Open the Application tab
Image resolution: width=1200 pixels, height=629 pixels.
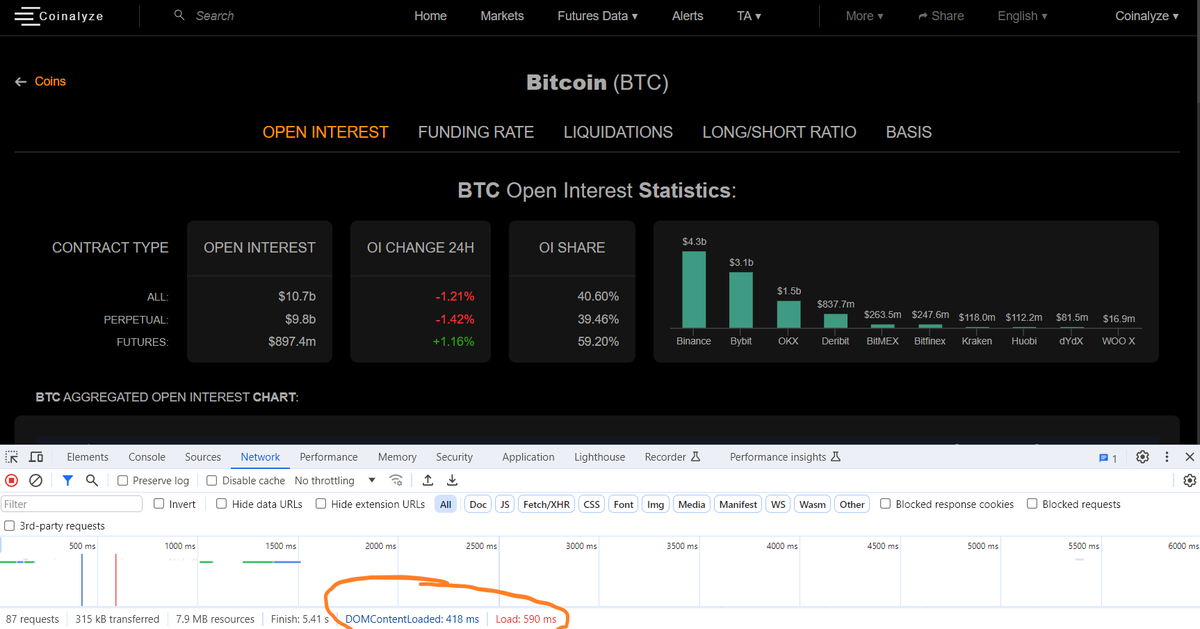(528, 457)
